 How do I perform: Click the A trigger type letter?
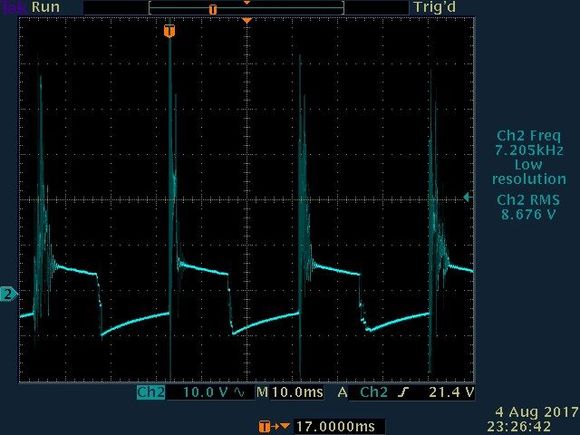point(342,392)
